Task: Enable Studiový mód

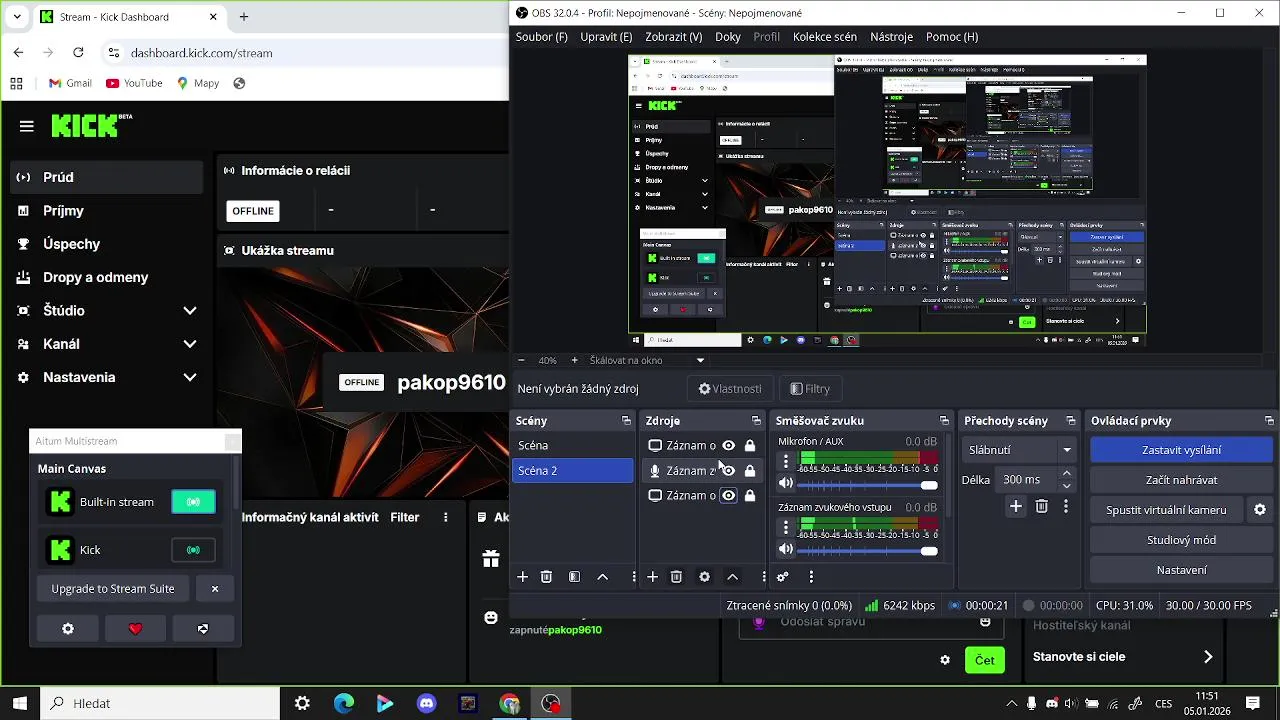Action: click(x=1181, y=540)
